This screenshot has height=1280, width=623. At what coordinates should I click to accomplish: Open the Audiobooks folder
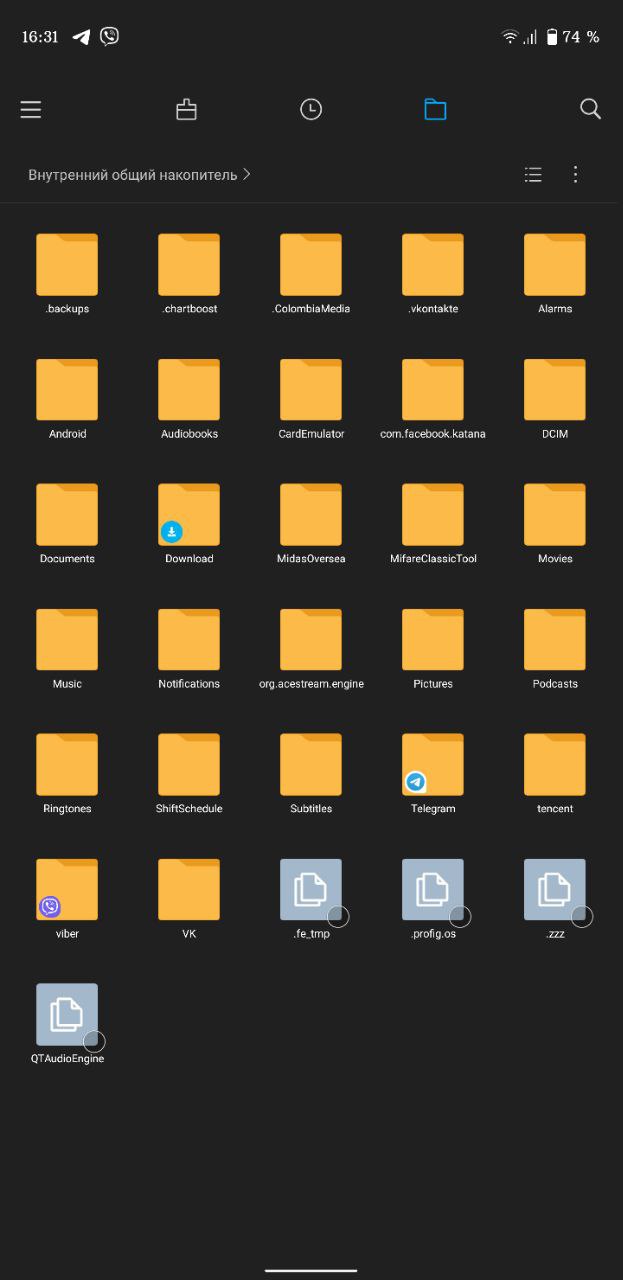click(x=189, y=390)
